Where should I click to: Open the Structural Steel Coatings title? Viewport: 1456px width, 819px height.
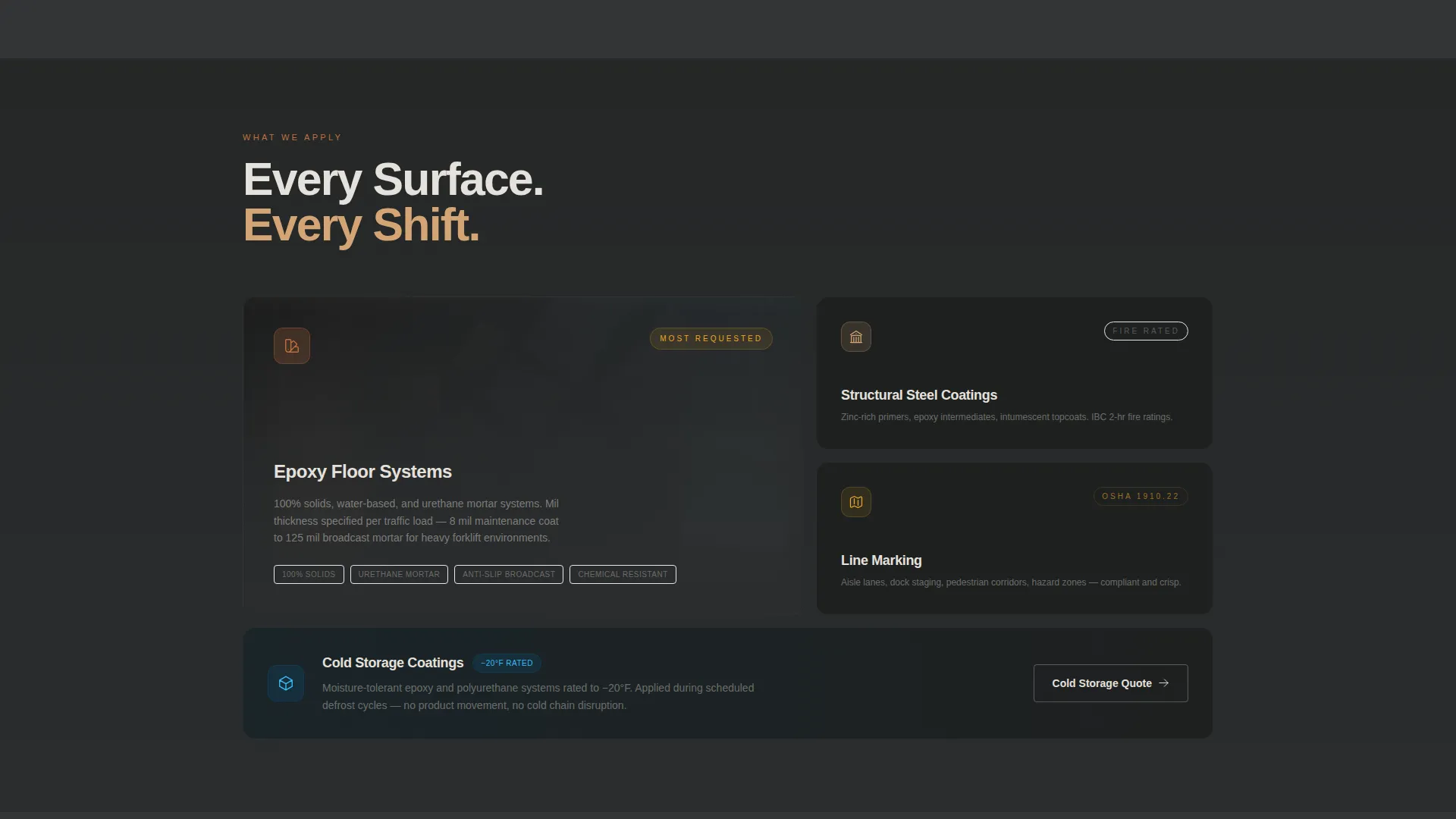(x=919, y=395)
